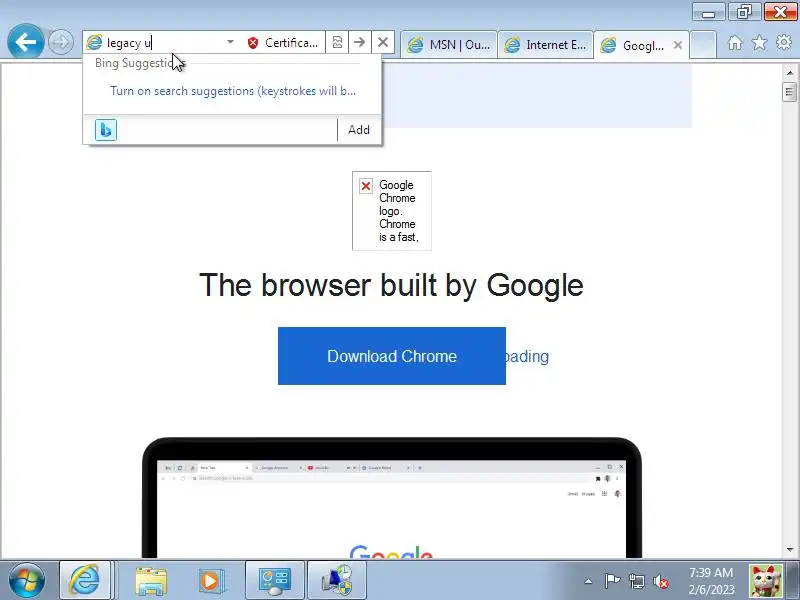Image resolution: width=800 pixels, height=600 pixels.
Task: Click "The browser built by Google" heading
Action: 391,285
